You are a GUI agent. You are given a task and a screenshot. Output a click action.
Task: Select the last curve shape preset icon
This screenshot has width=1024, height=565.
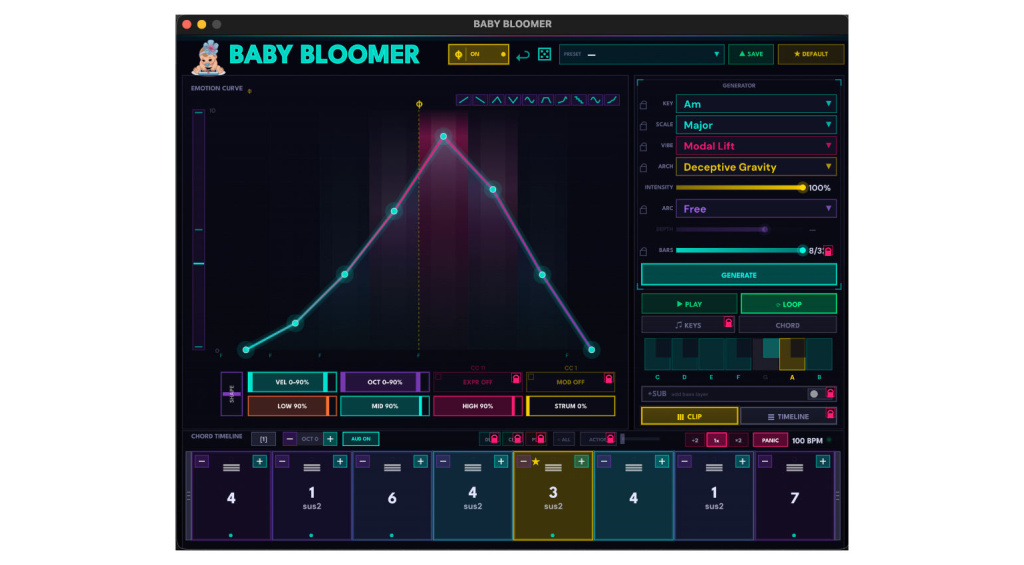tap(612, 100)
